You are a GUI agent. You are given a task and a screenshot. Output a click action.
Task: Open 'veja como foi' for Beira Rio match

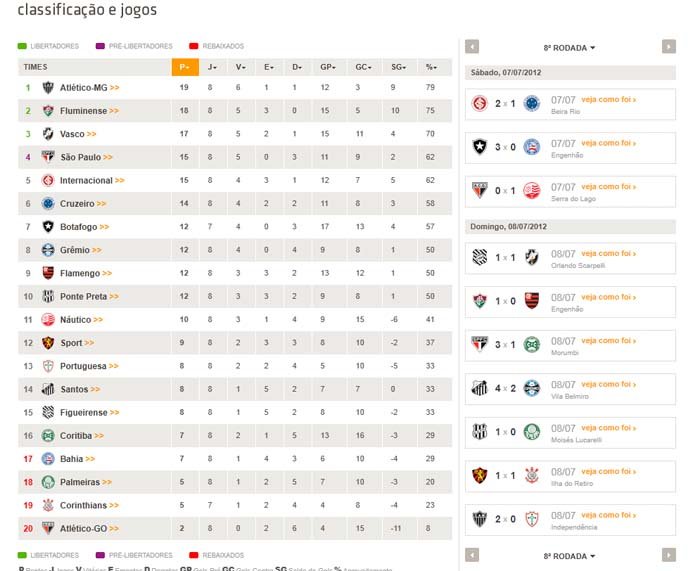coord(608,100)
